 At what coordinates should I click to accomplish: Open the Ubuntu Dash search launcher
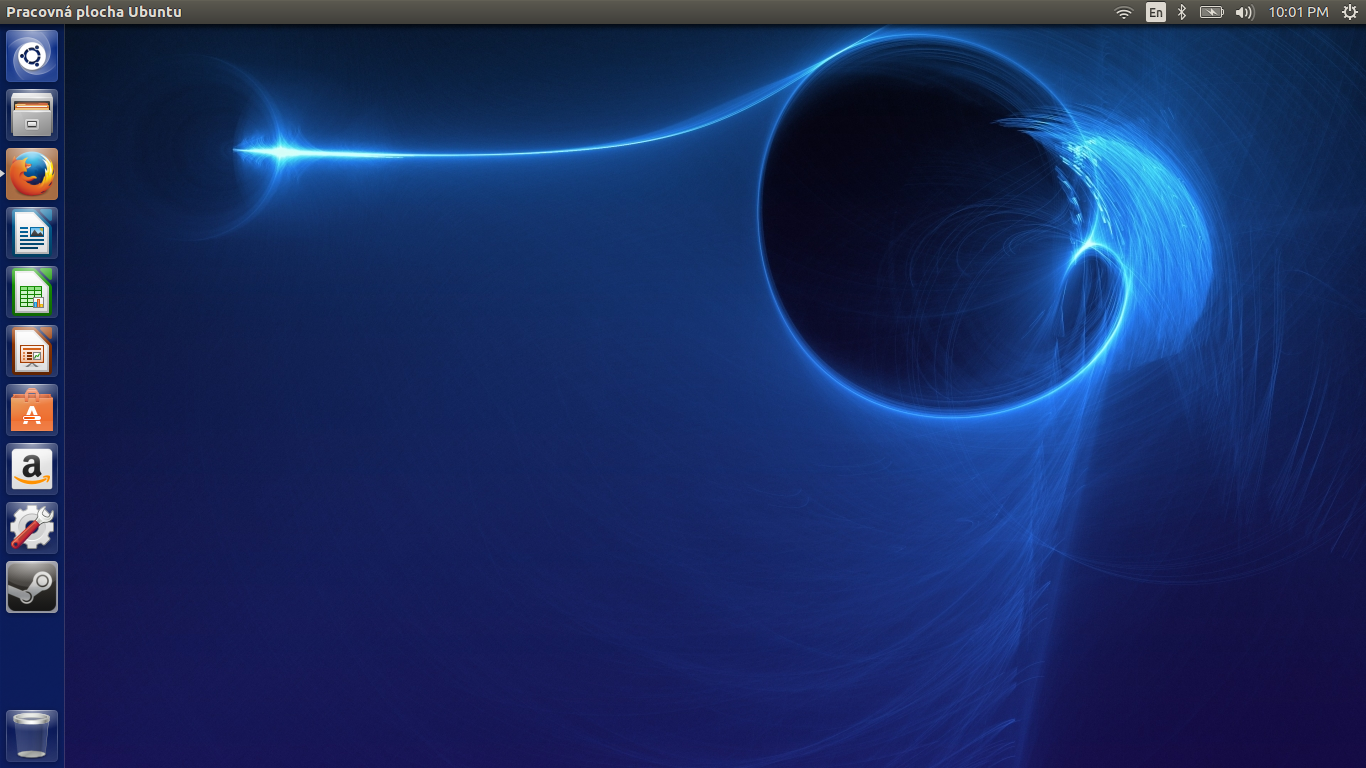click(32, 56)
